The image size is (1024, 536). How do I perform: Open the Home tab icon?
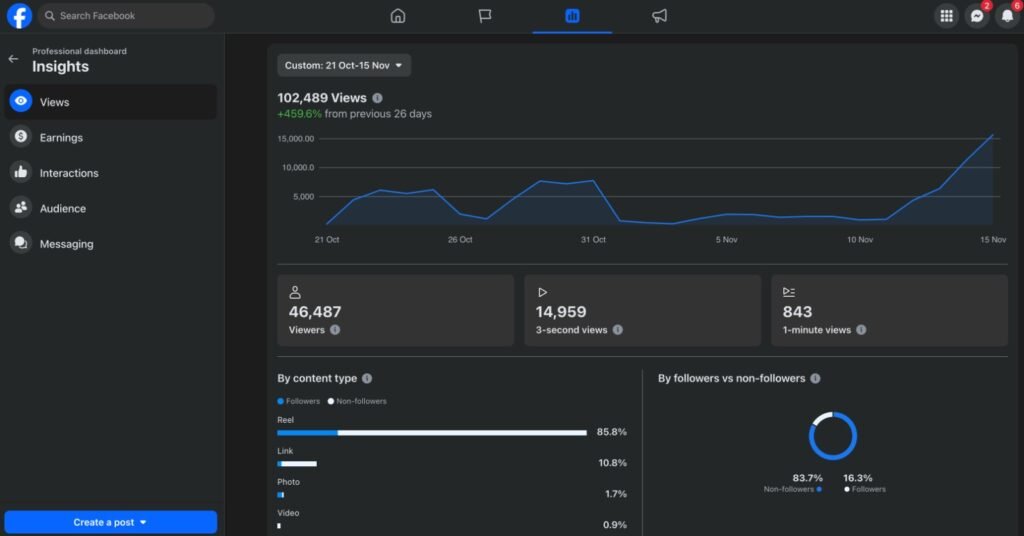coord(398,16)
